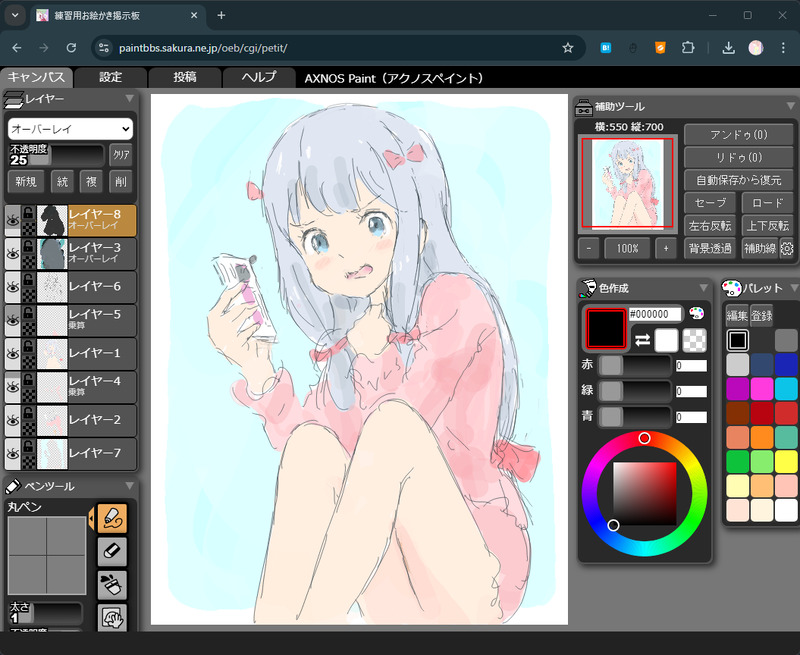Toggle visibility of レイヤー1
Screen dimensions: 800x655
click(13, 354)
